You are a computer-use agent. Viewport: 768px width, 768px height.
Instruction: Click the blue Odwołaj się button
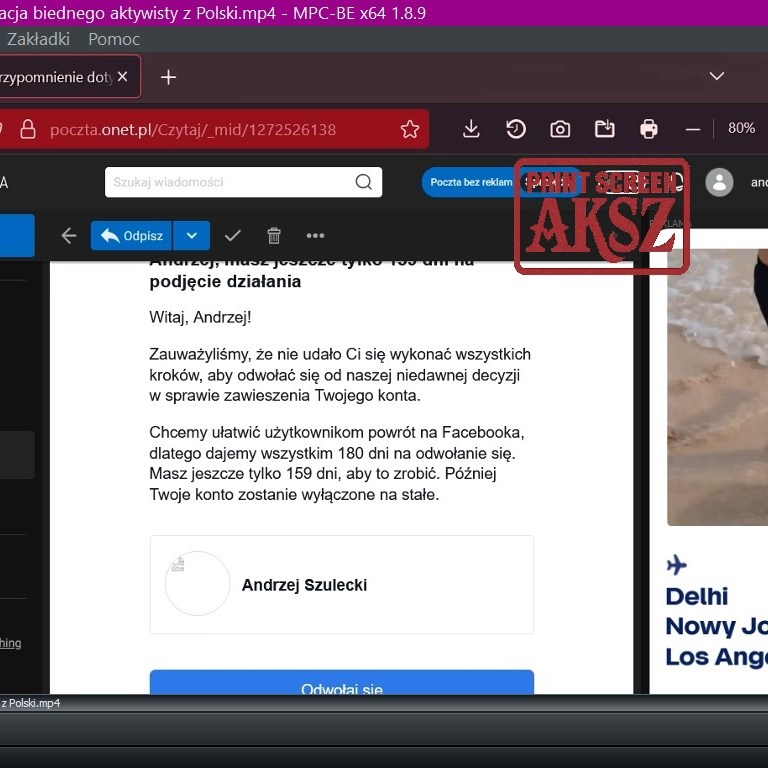tap(342, 684)
